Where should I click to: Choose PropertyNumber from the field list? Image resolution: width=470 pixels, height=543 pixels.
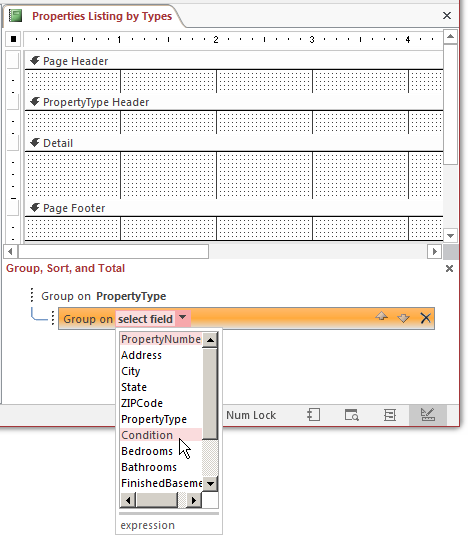pos(161,339)
